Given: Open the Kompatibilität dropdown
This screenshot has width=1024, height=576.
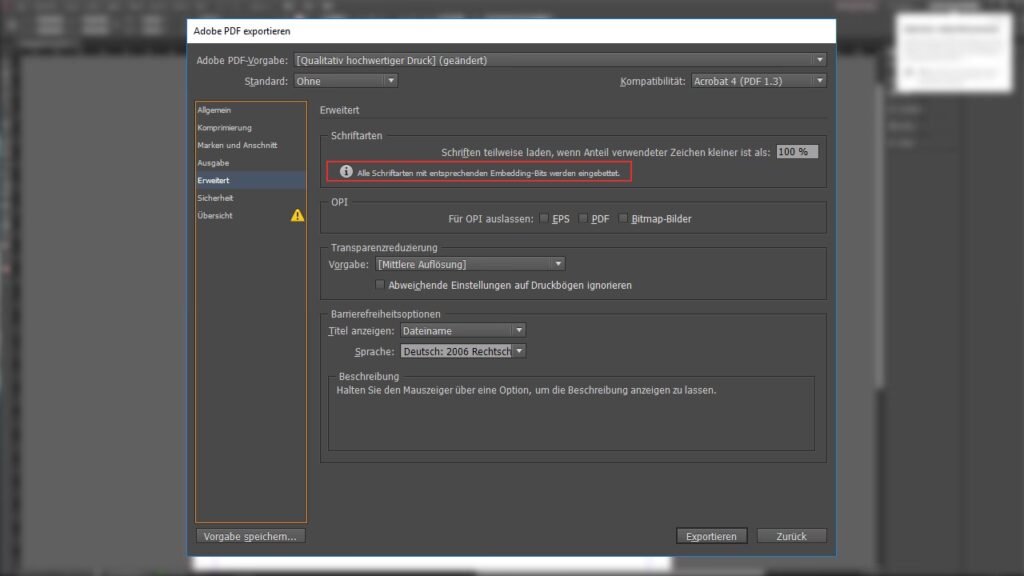Looking at the screenshot, I should coord(759,80).
